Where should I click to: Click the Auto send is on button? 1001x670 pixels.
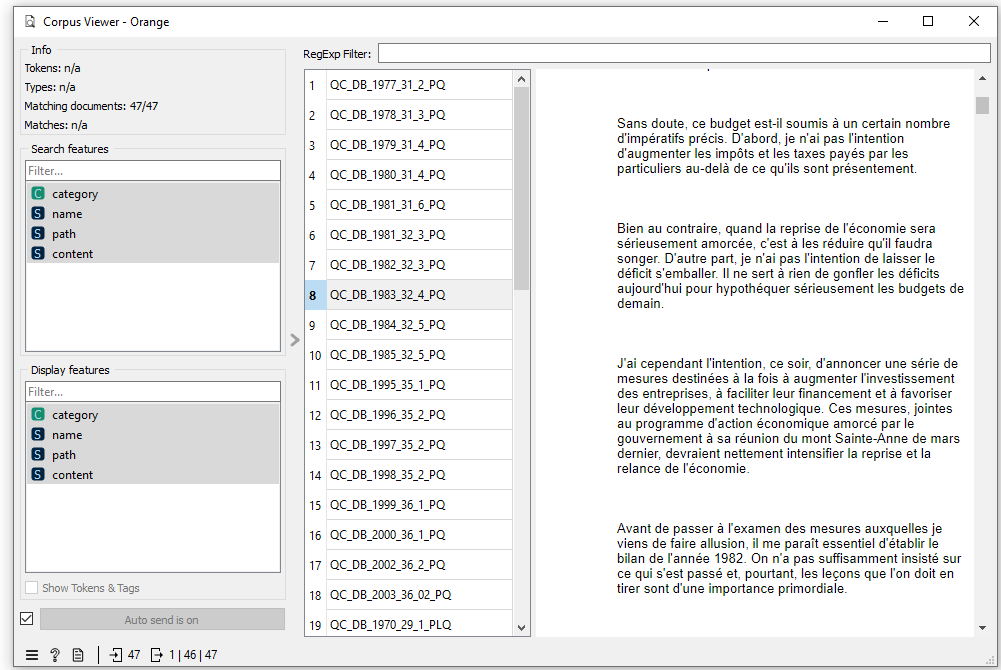(x=162, y=620)
